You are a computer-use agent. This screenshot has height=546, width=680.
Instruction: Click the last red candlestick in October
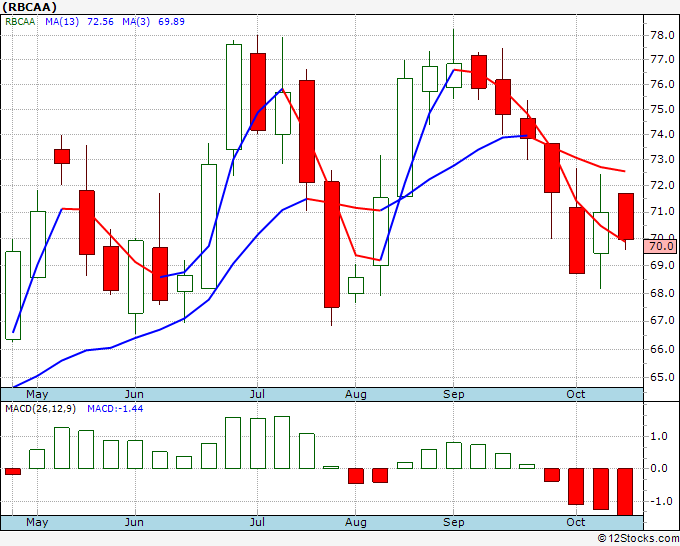tap(626, 216)
